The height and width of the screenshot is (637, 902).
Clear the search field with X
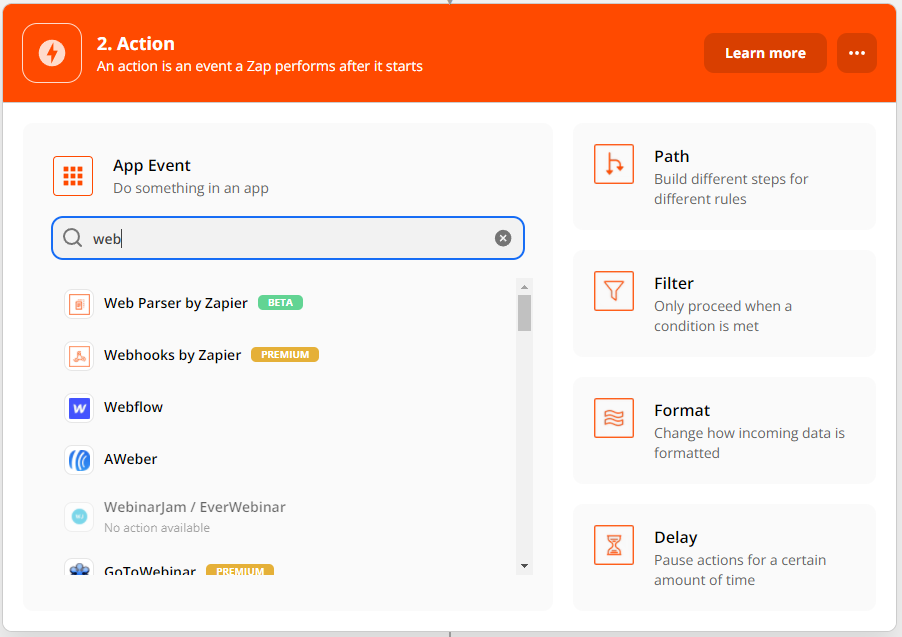[x=503, y=238]
